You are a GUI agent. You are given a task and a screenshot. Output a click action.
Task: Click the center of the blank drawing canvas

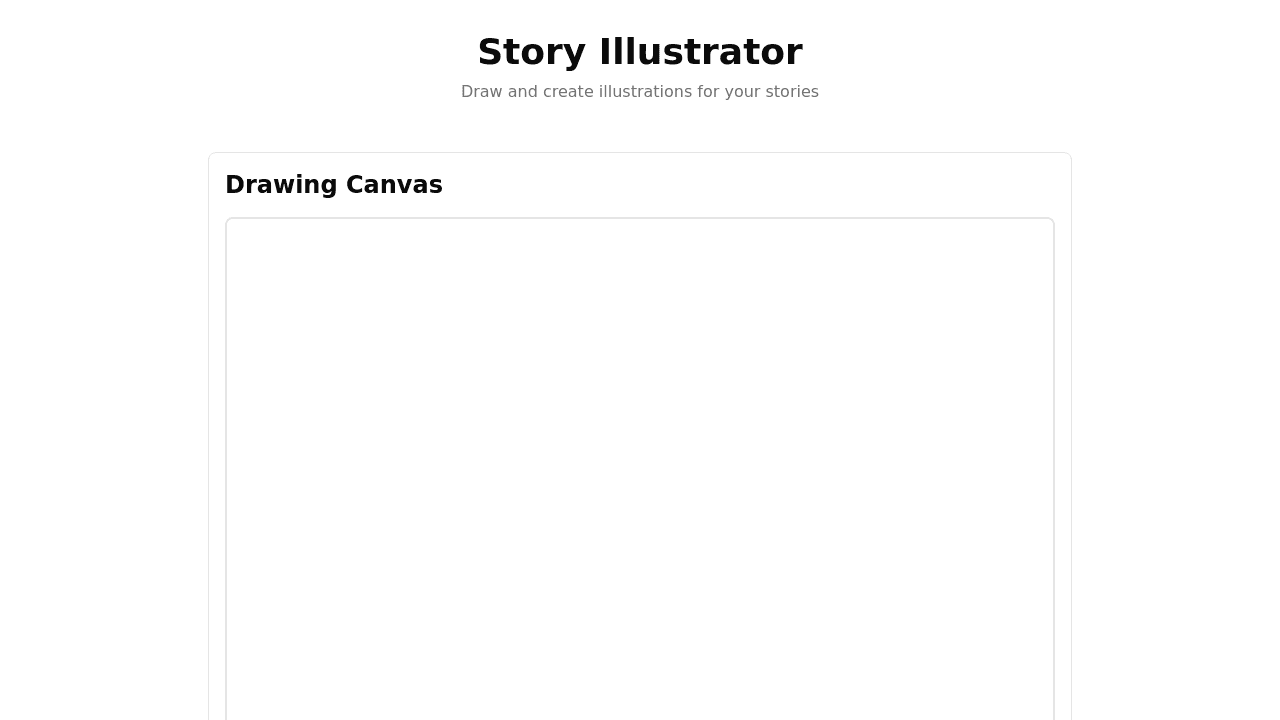click(640, 470)
